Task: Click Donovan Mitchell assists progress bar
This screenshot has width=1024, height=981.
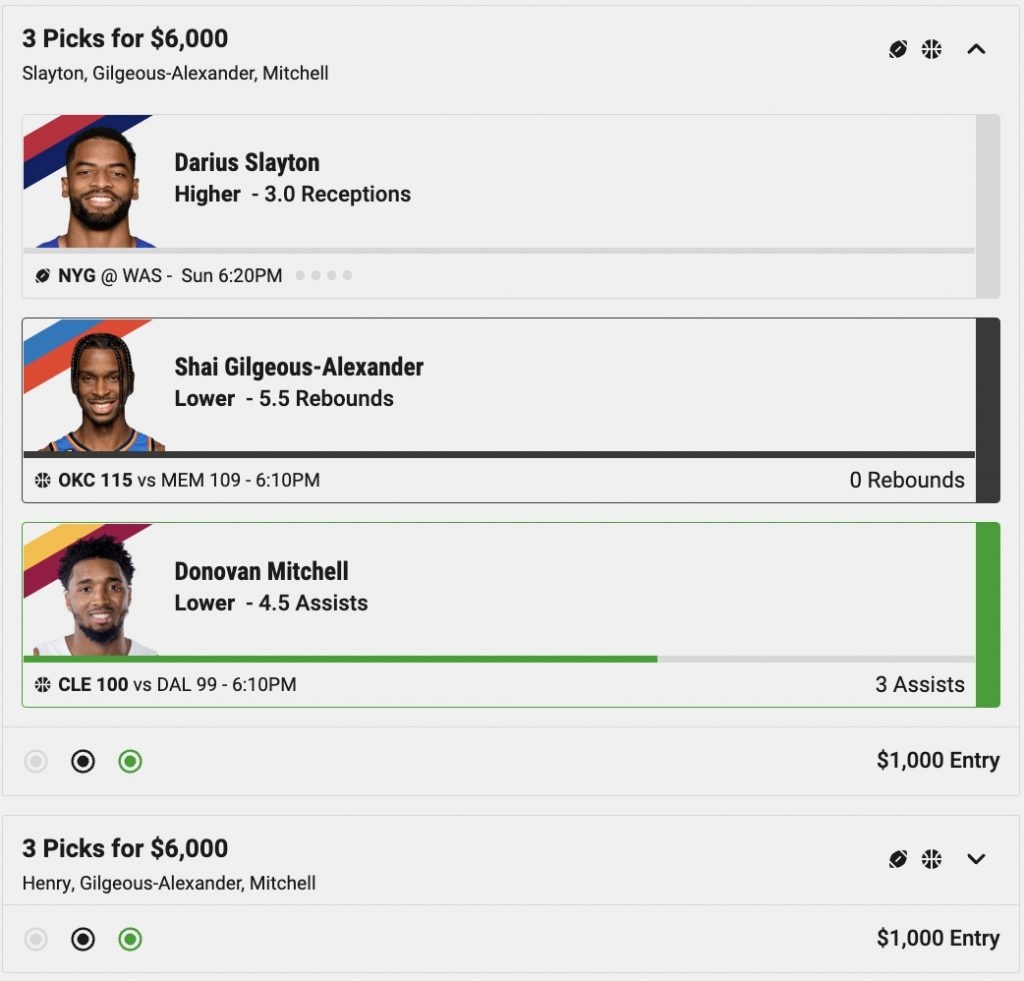Action: [499, 660]
